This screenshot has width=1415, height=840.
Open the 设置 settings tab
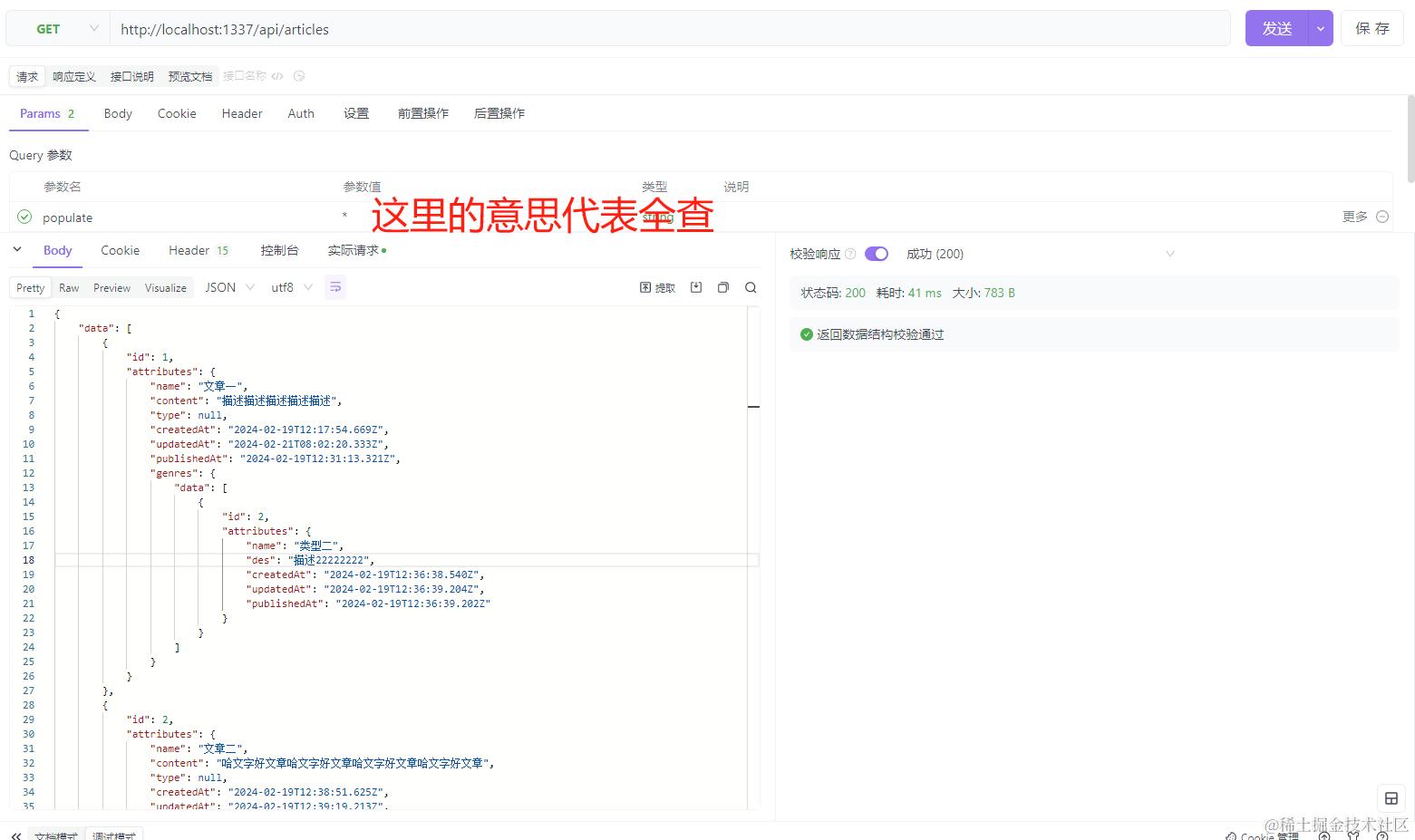pos(356,113)
